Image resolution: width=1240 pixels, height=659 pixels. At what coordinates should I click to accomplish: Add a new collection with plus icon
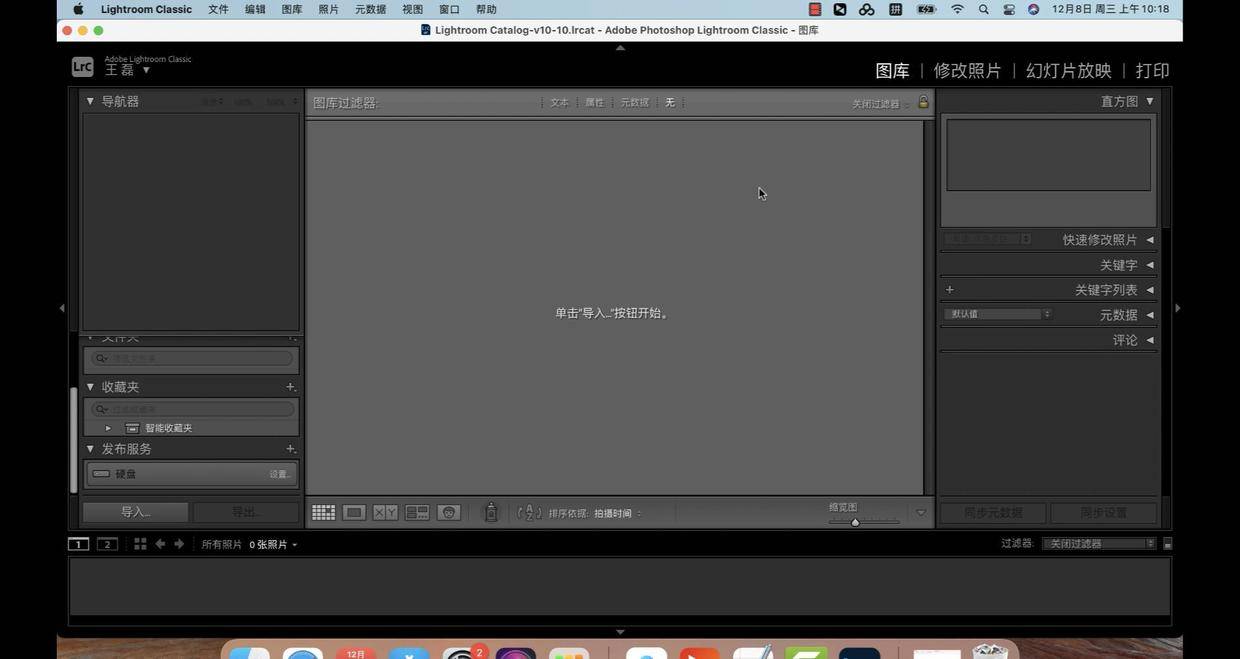tap(290, 387)
